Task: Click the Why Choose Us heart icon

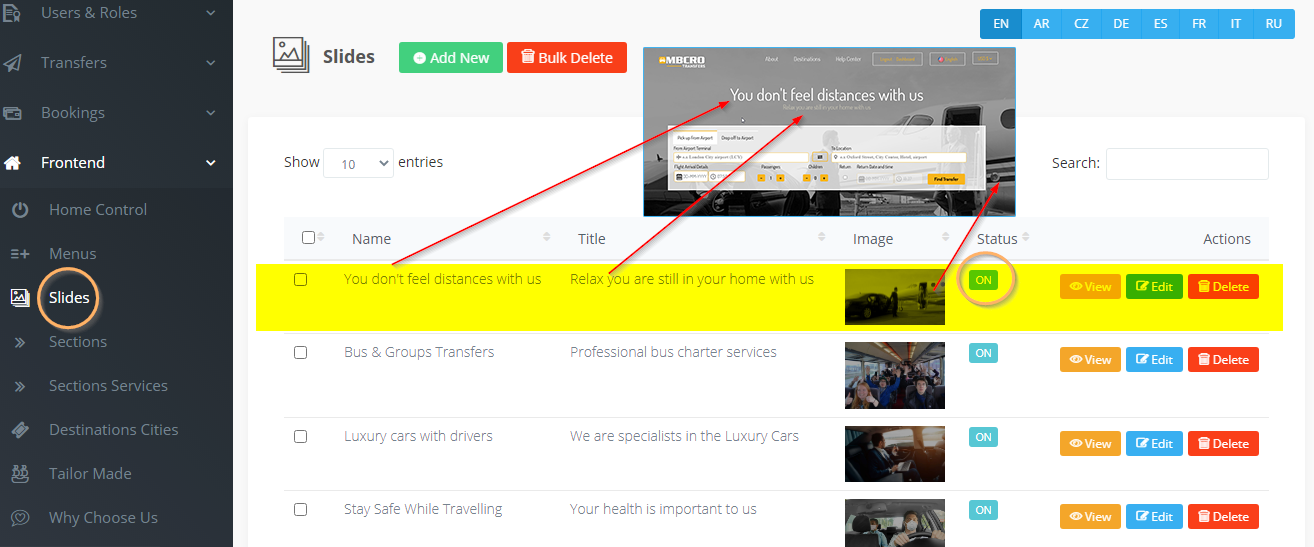Action: click(20, 518)
